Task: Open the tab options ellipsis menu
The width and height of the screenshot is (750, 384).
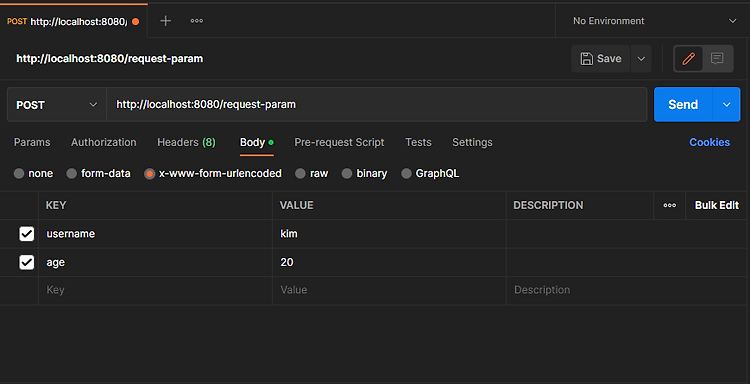Action: [x=197, y=21]
